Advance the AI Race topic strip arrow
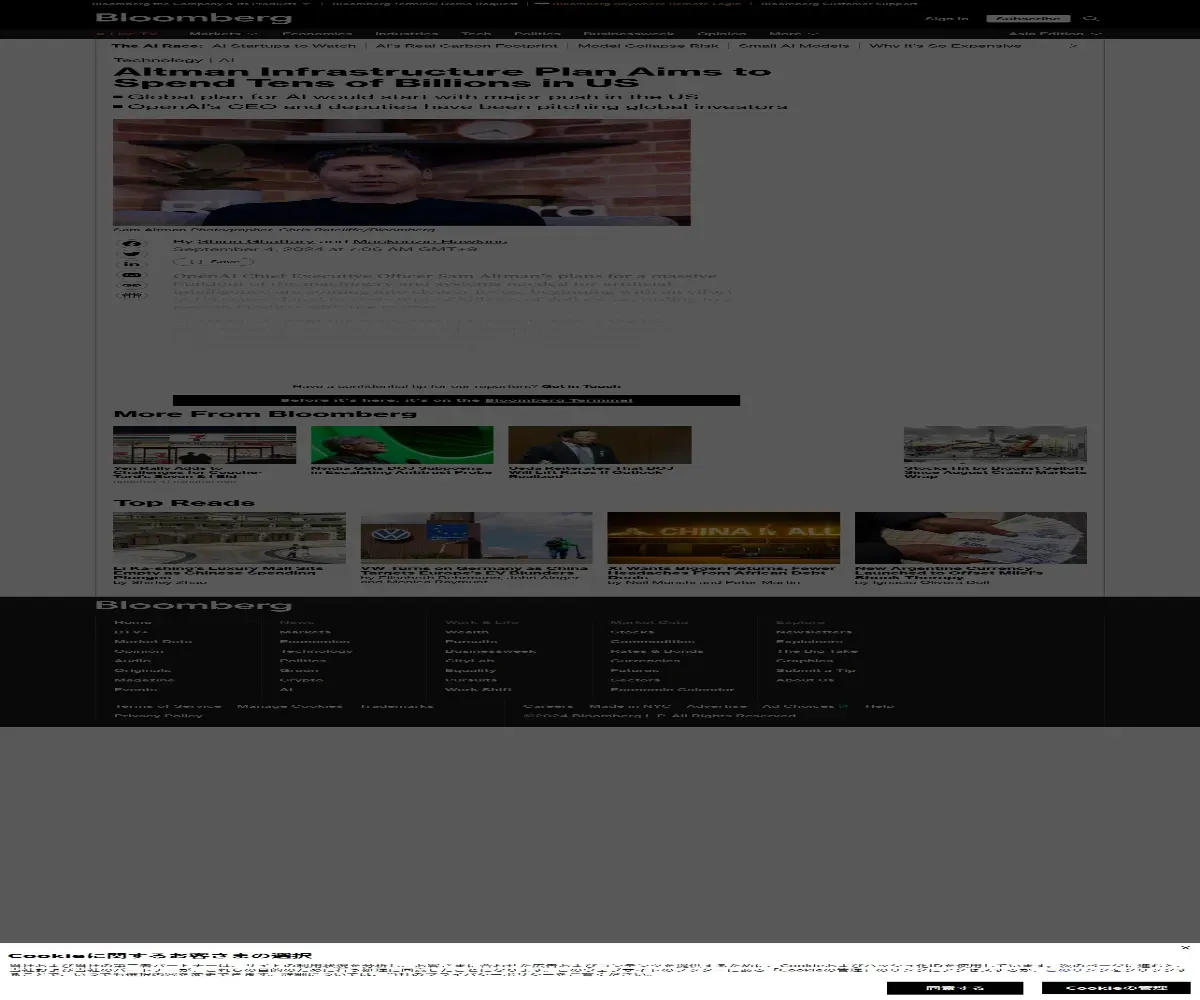Viewport: 1200px width, 1000px height. point(1074,46)
